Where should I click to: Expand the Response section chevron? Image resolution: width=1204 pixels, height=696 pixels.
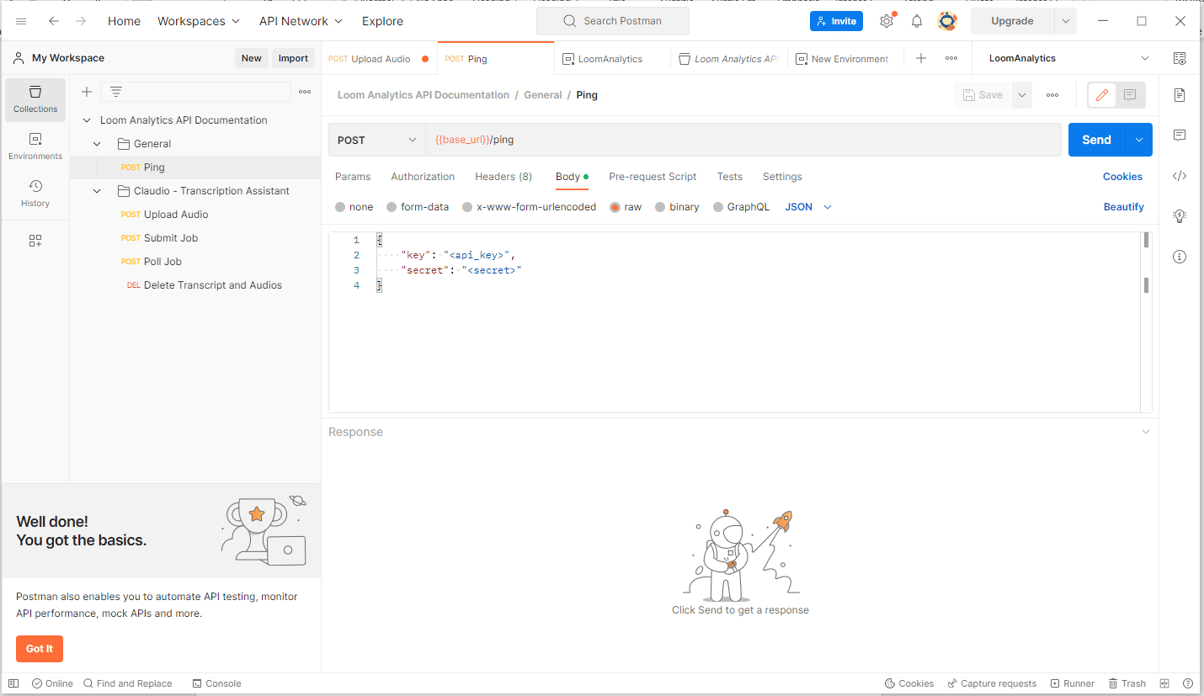click(1146, 432)
